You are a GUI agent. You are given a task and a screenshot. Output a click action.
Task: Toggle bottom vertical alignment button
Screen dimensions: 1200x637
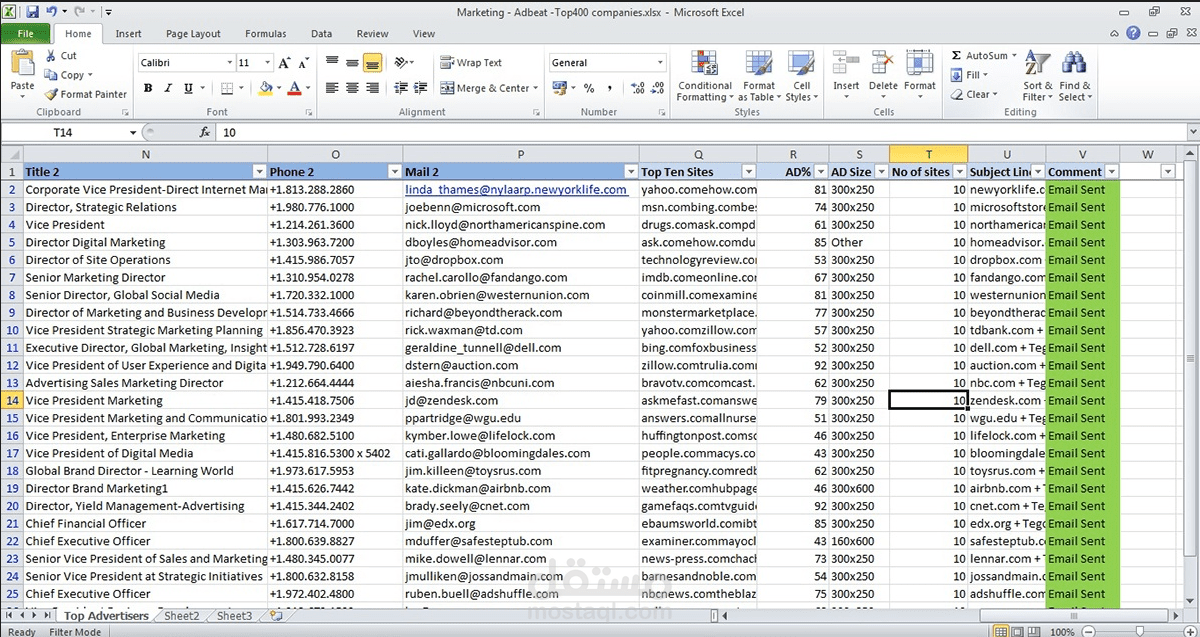click(372, 63)
